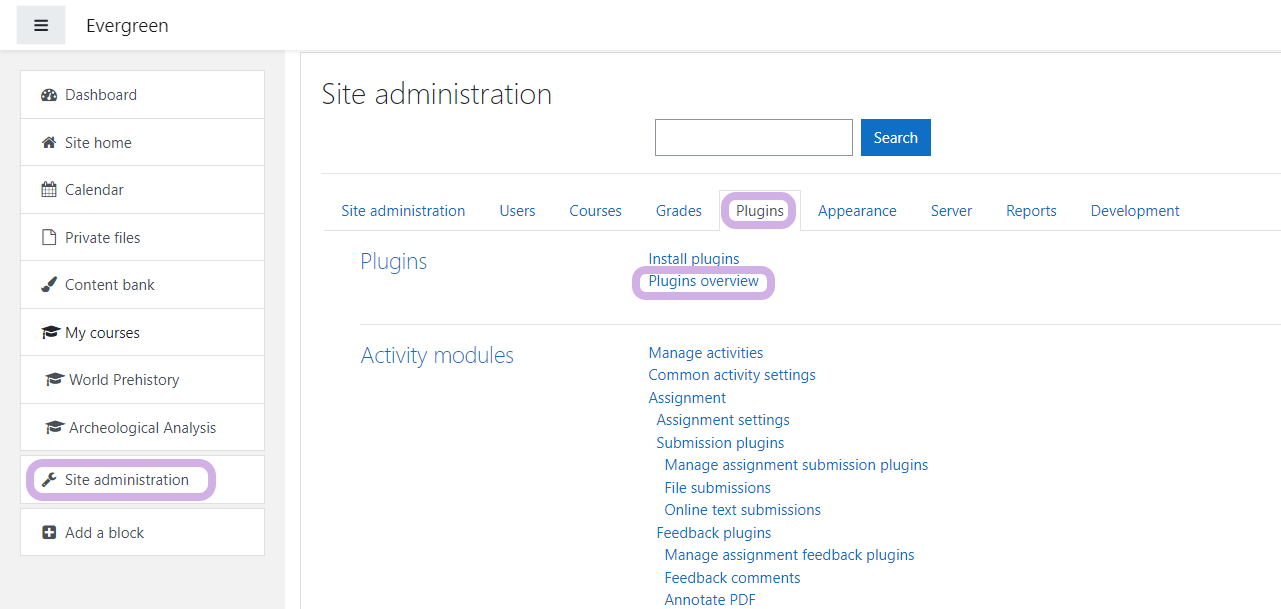The height and width of the screenshot is (609, 1281).
Task: Click the Add a block plus icon
Action: [x=49, y=533]
